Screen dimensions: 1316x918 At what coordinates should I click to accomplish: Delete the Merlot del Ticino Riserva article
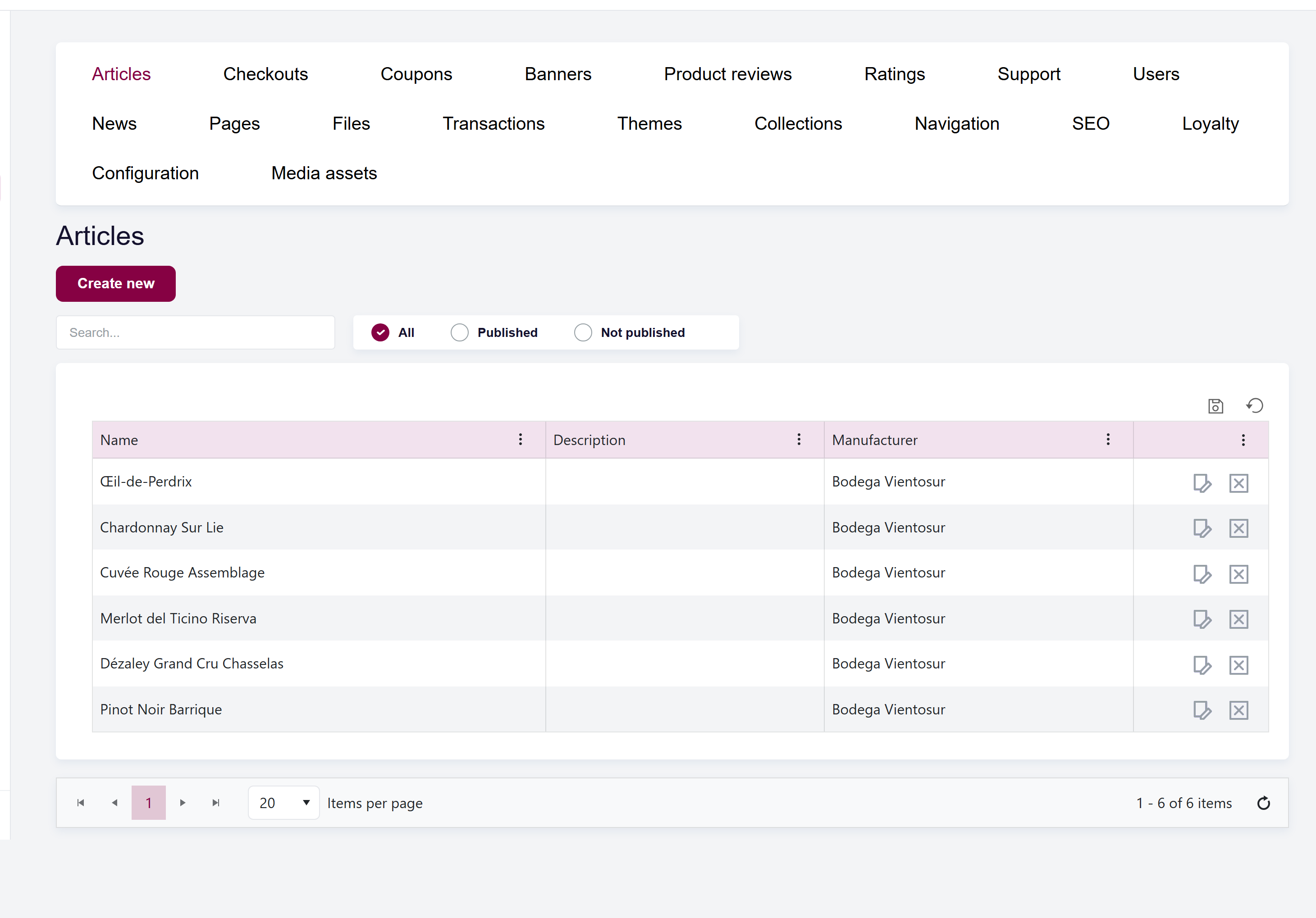pos(1238,619)
